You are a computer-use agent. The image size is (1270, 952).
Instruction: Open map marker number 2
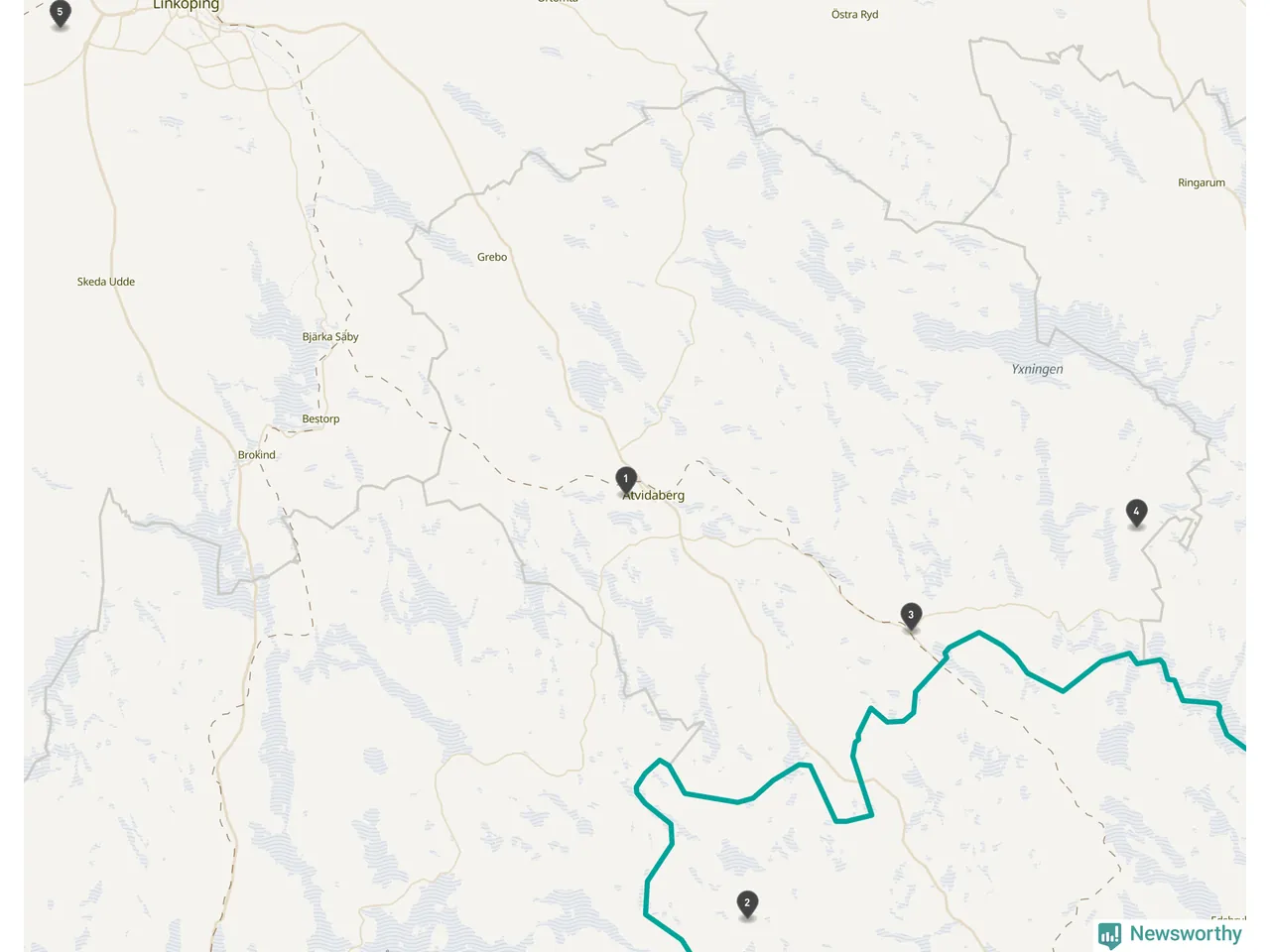[747, 904]
